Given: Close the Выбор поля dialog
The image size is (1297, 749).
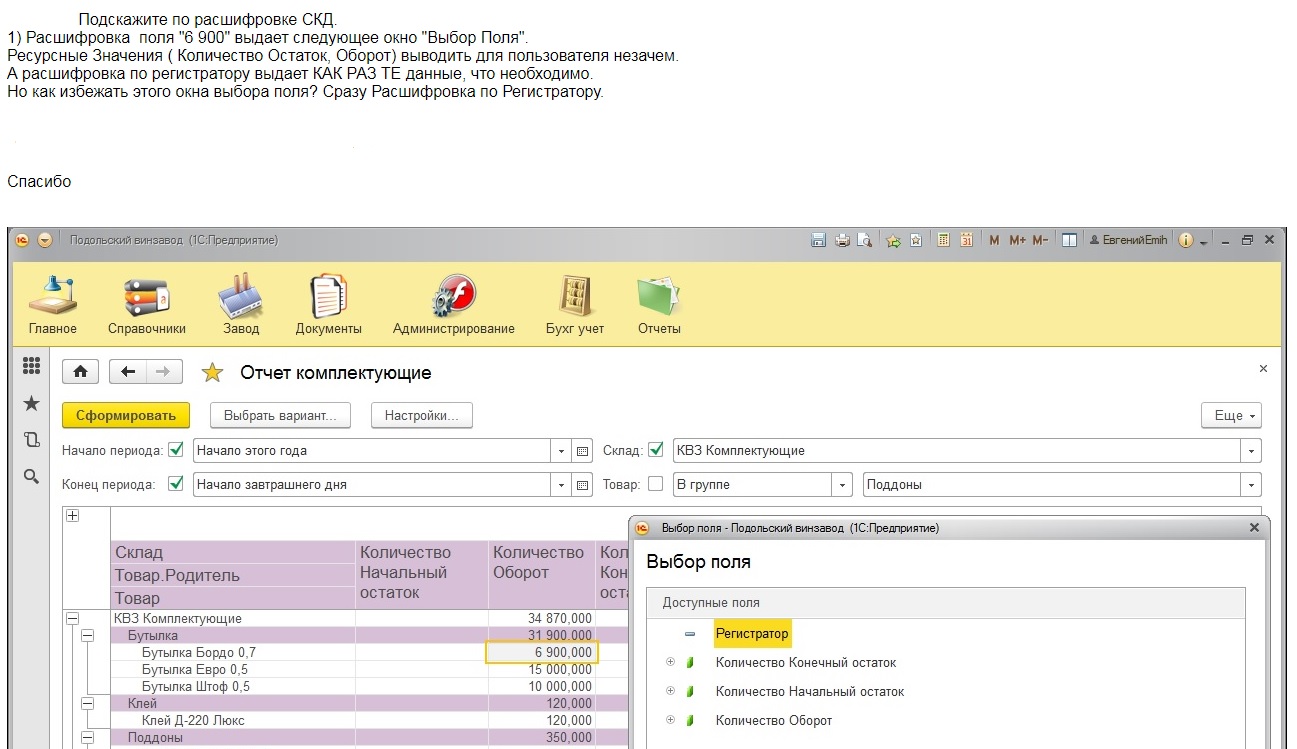Looking at the screenshot, I should tap(1255, 527).
